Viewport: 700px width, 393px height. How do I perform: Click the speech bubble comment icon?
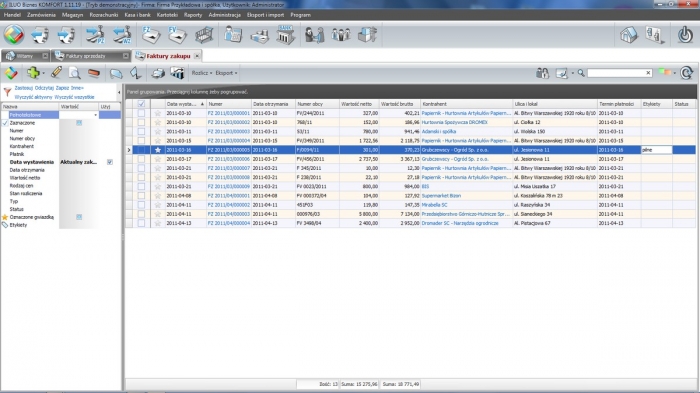[116, 73]
